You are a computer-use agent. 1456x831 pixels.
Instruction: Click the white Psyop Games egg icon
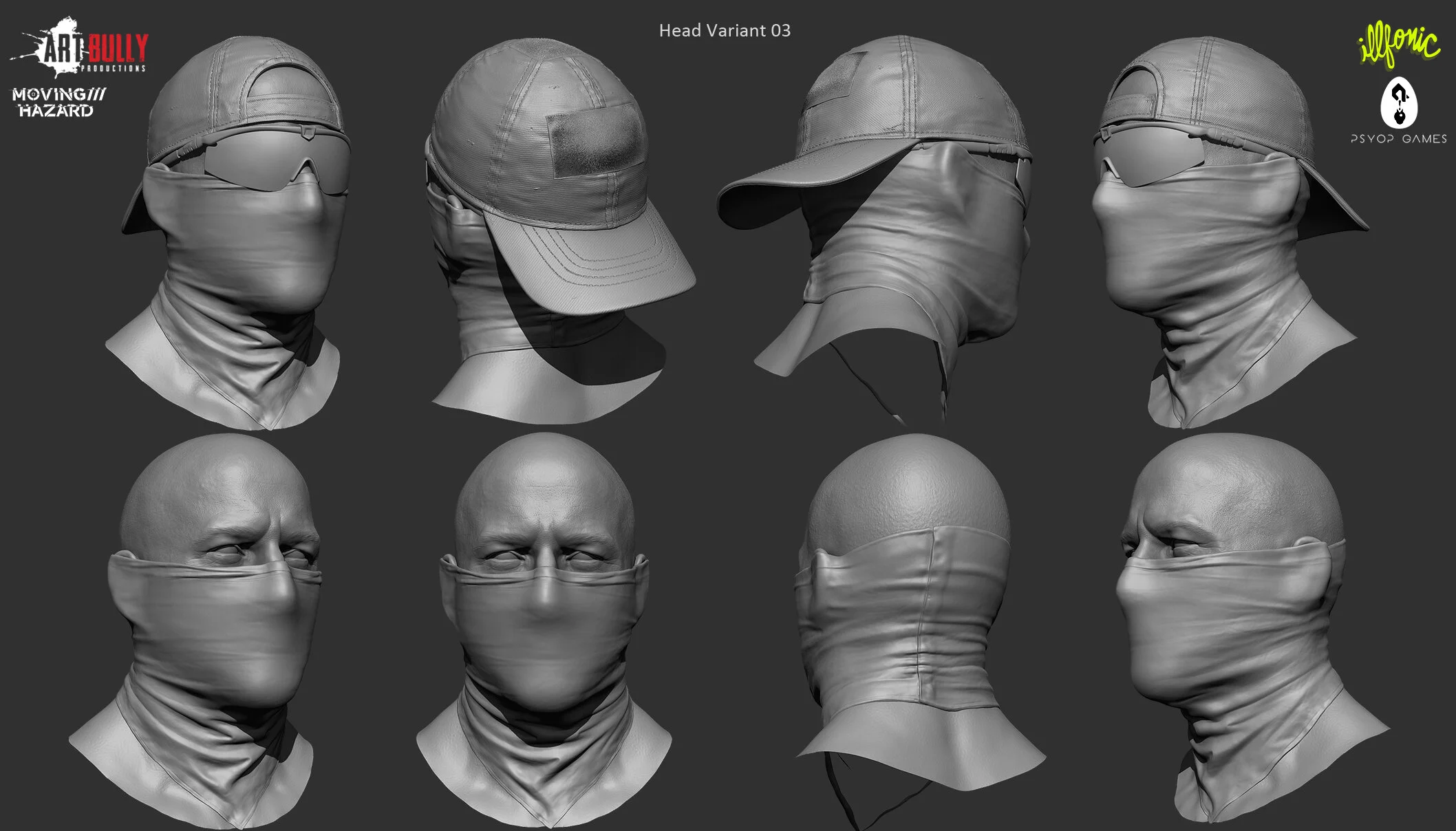(1399, 104)
